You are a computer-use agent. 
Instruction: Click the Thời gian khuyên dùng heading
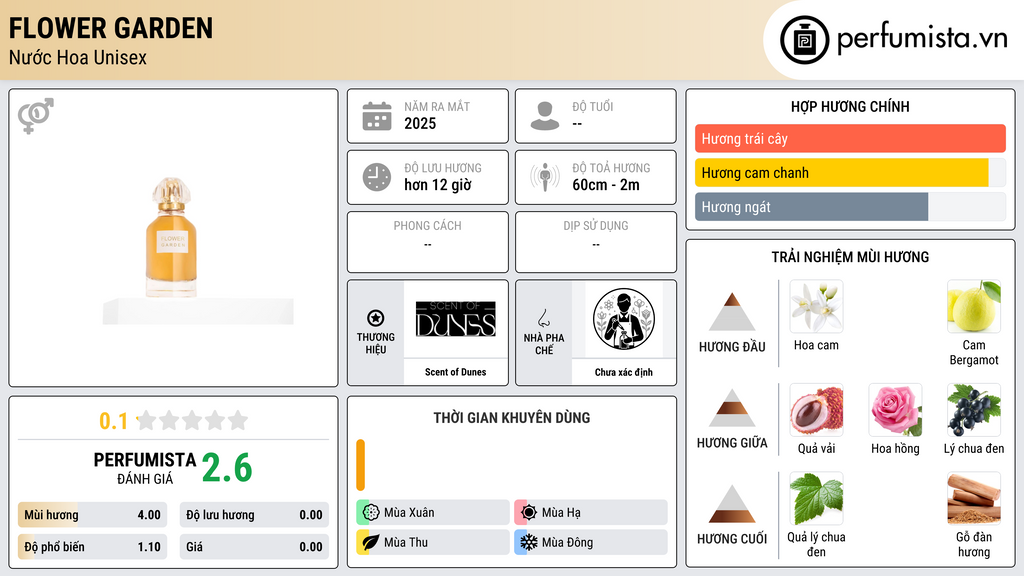tap(512, 418)
